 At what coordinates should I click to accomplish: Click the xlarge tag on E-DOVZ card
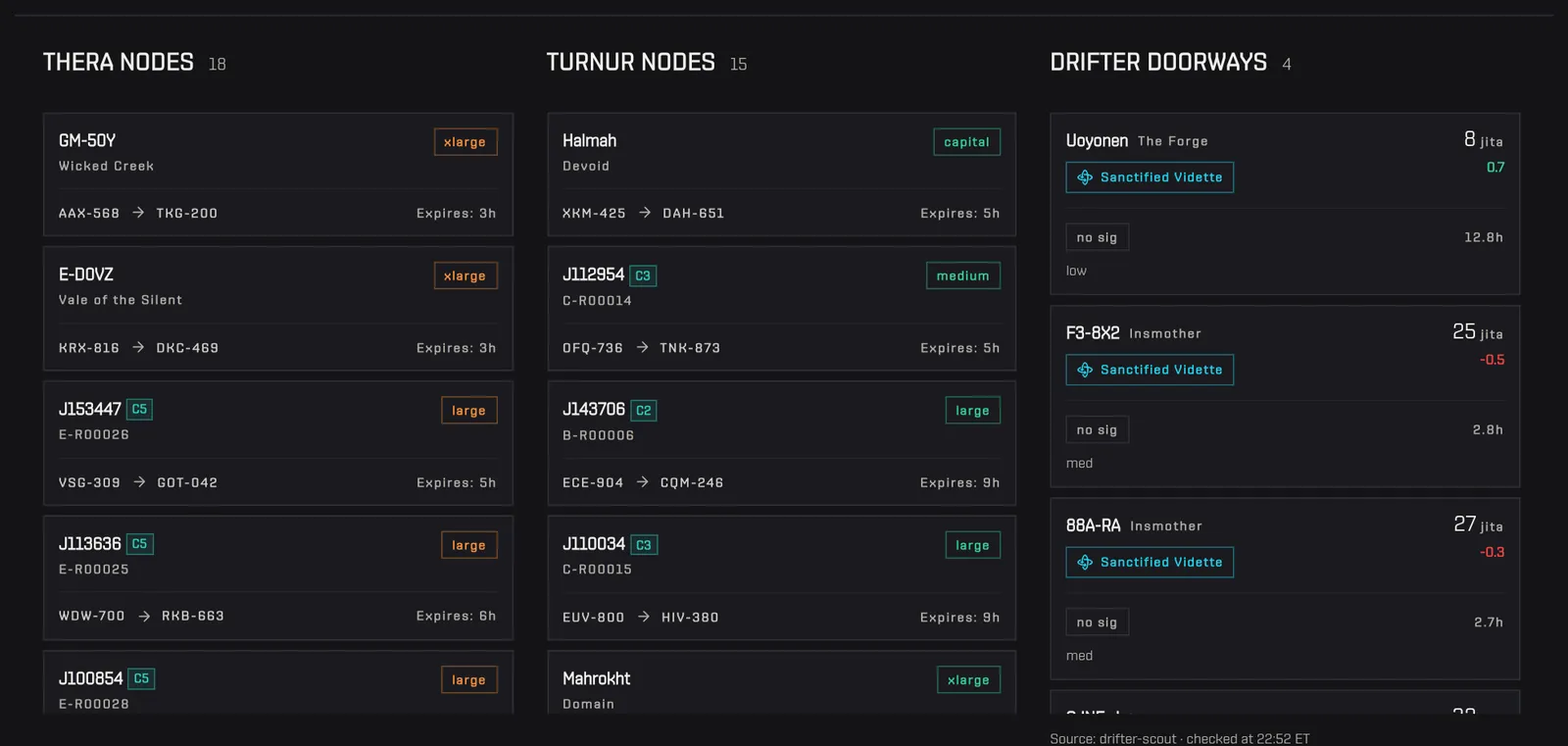pos(465,276)
